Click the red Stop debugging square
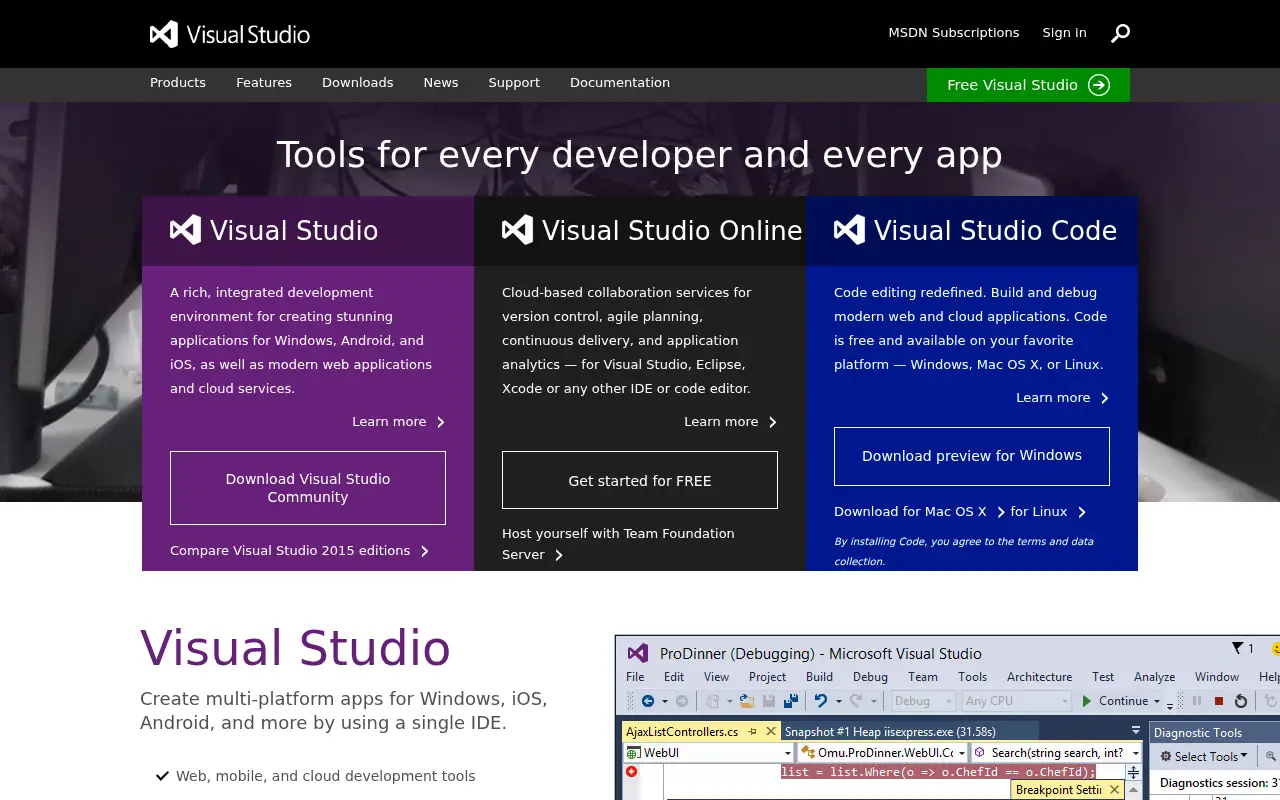The height and width of the screenshot is (800, 1280). pos(1219,701)
